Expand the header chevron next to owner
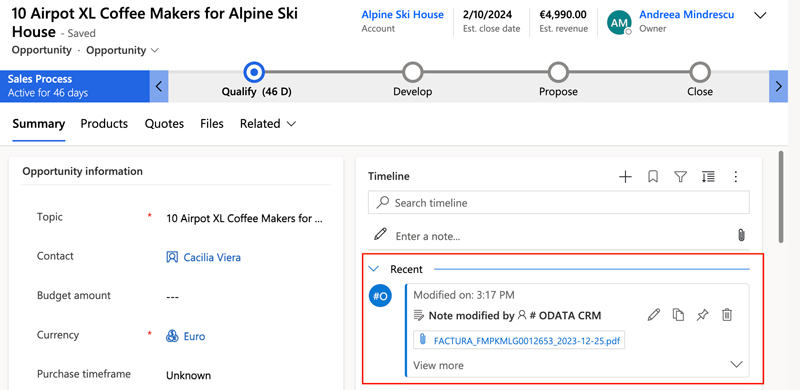 760,15
